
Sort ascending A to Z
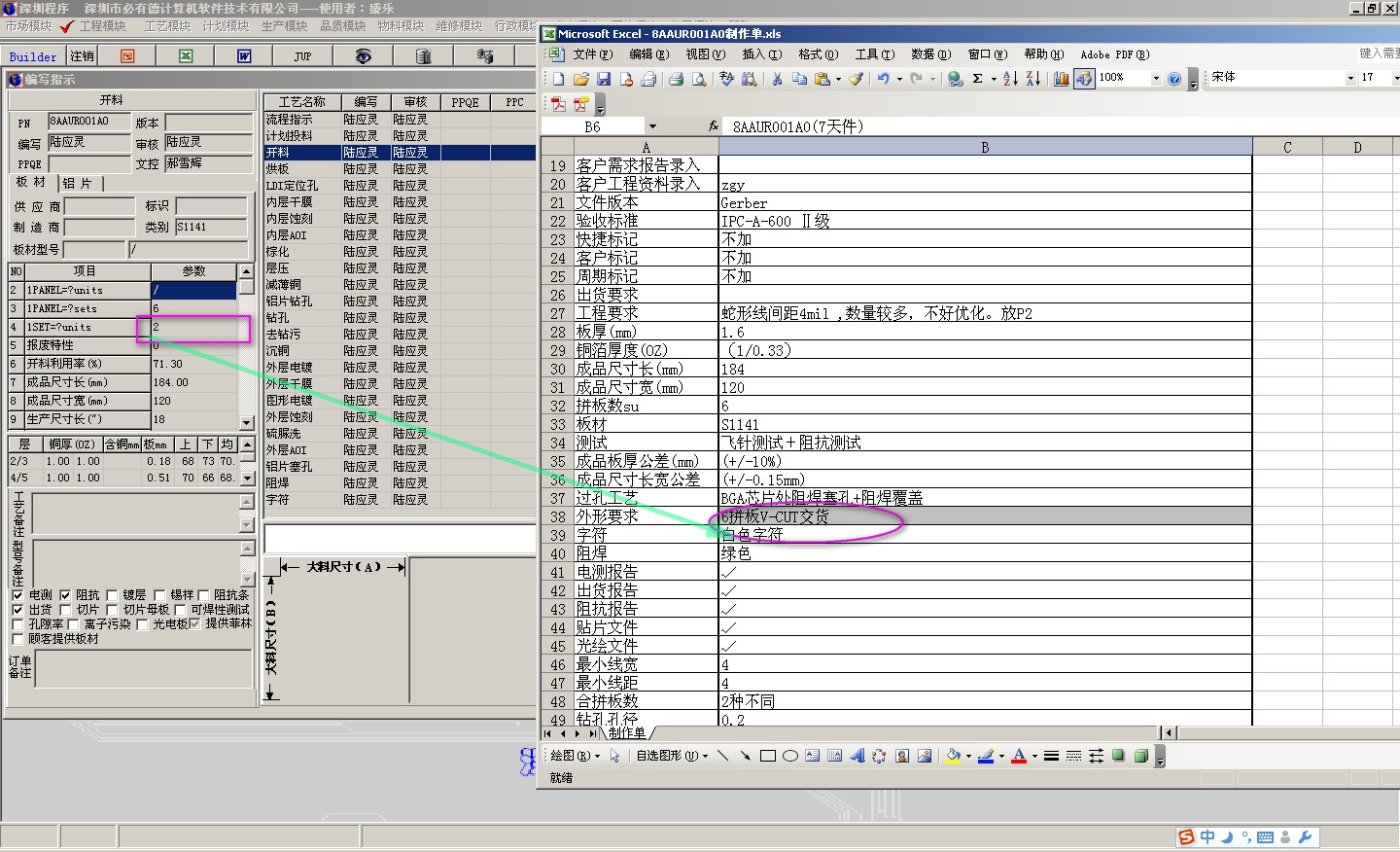pyautogui.click(x=1010, y=79)
